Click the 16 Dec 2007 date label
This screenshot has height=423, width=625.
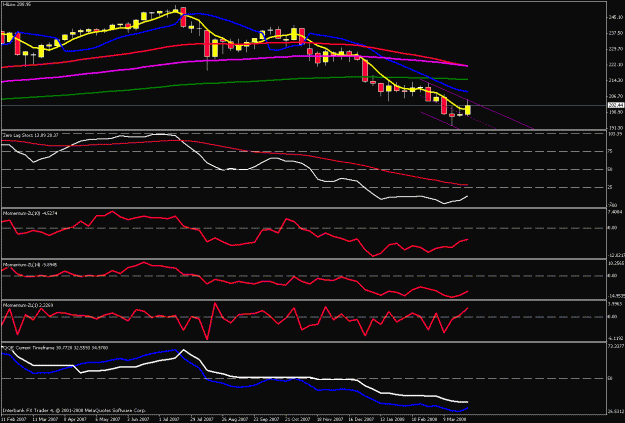pyautogui.click(x=361, y=420)
